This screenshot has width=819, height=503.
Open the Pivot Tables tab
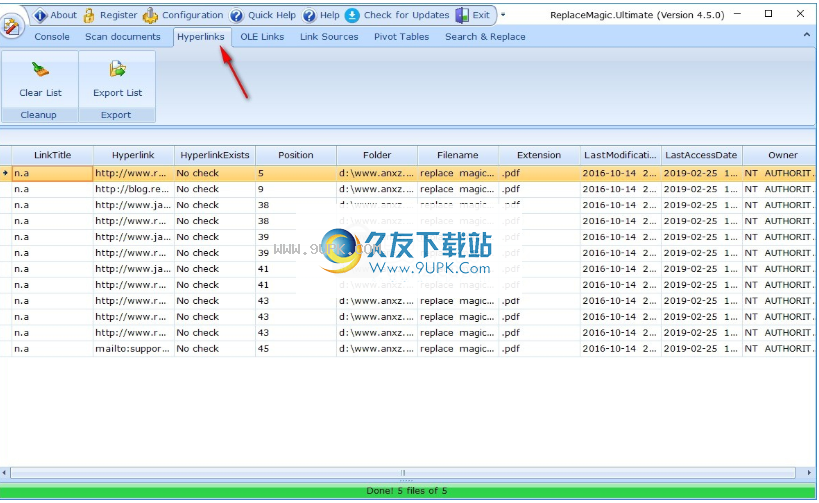tap(401, 37)
